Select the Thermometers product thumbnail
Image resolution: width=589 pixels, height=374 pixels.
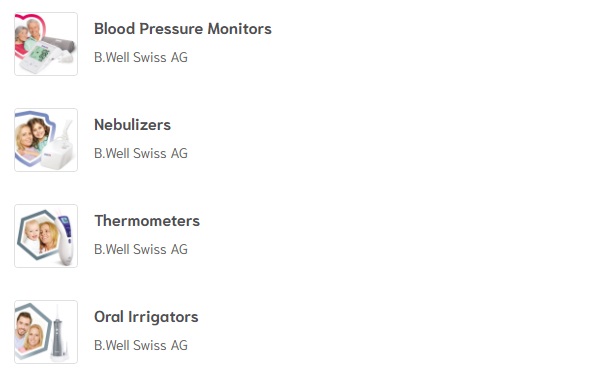click(x=46, y=236)
